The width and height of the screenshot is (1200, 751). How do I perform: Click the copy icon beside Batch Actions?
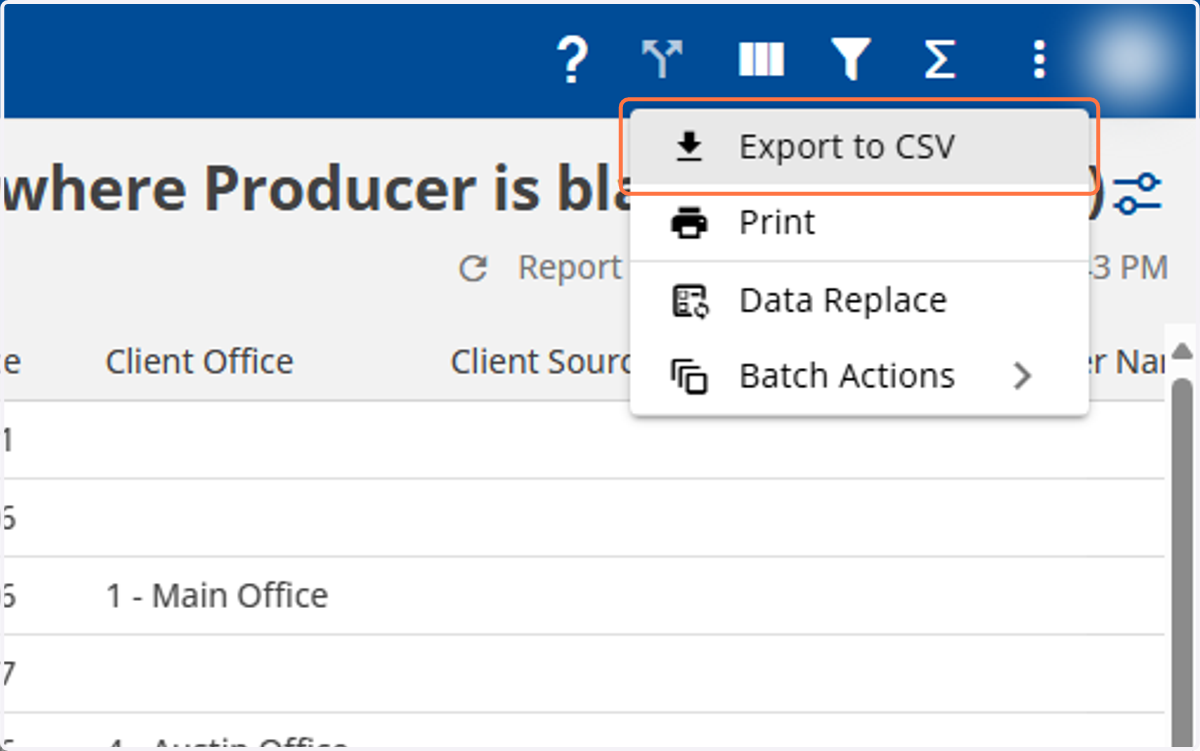(x=689, y=377)
